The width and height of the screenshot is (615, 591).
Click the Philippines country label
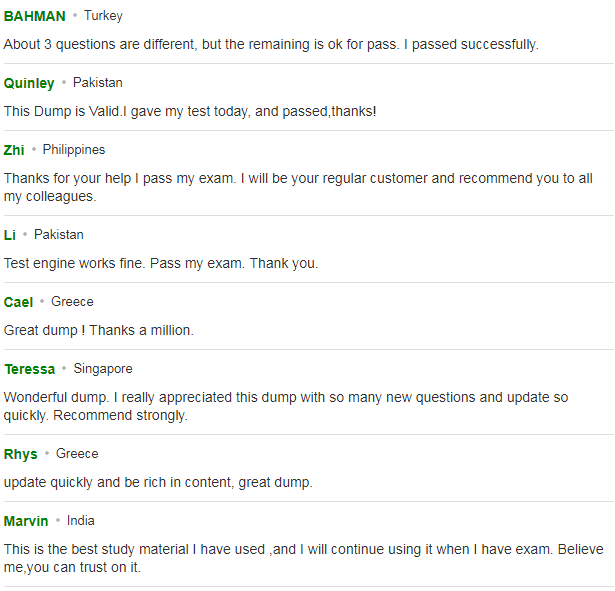[74, 150]
